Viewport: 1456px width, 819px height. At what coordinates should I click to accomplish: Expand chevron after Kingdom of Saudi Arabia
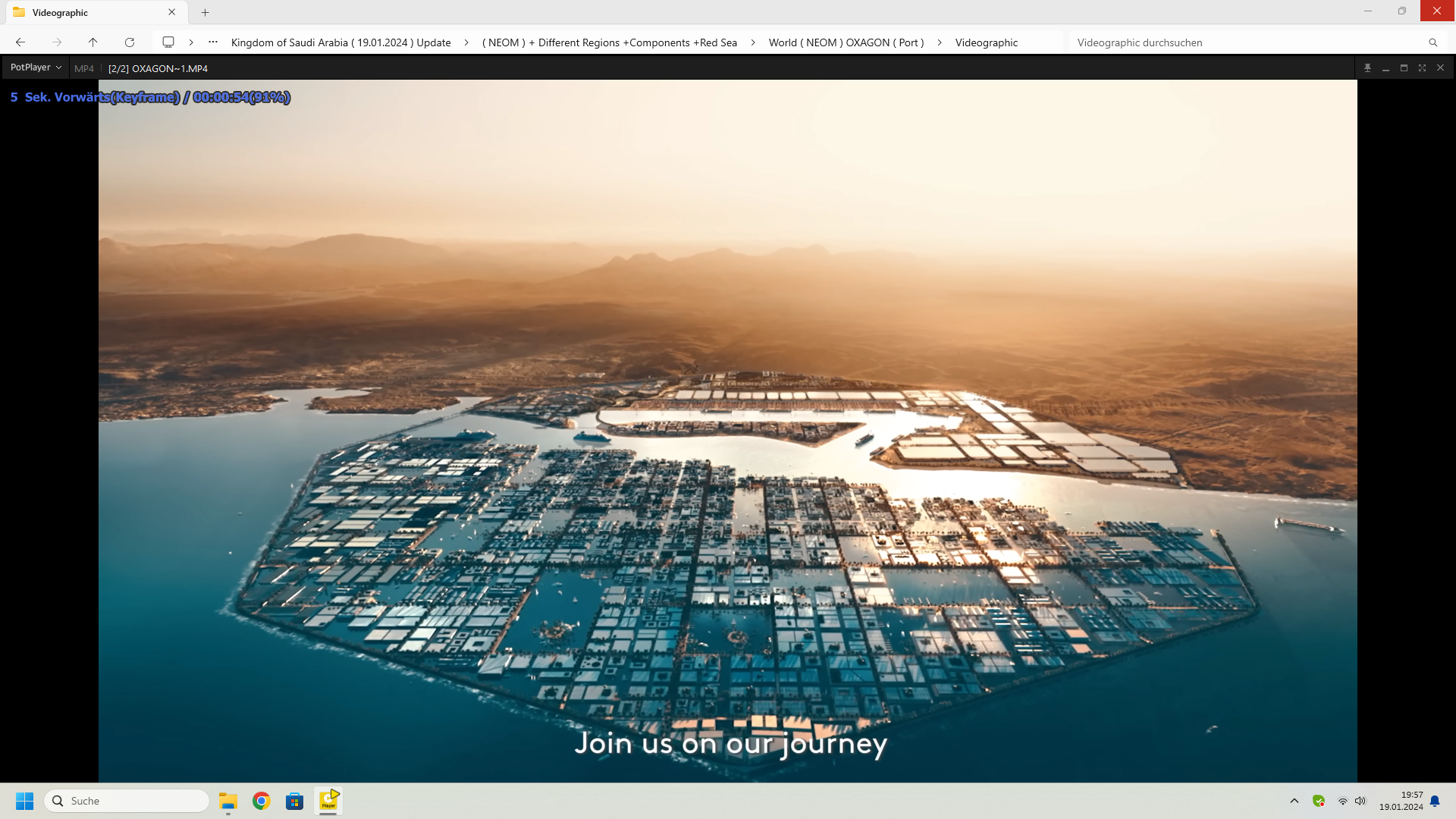click(466, 42)
